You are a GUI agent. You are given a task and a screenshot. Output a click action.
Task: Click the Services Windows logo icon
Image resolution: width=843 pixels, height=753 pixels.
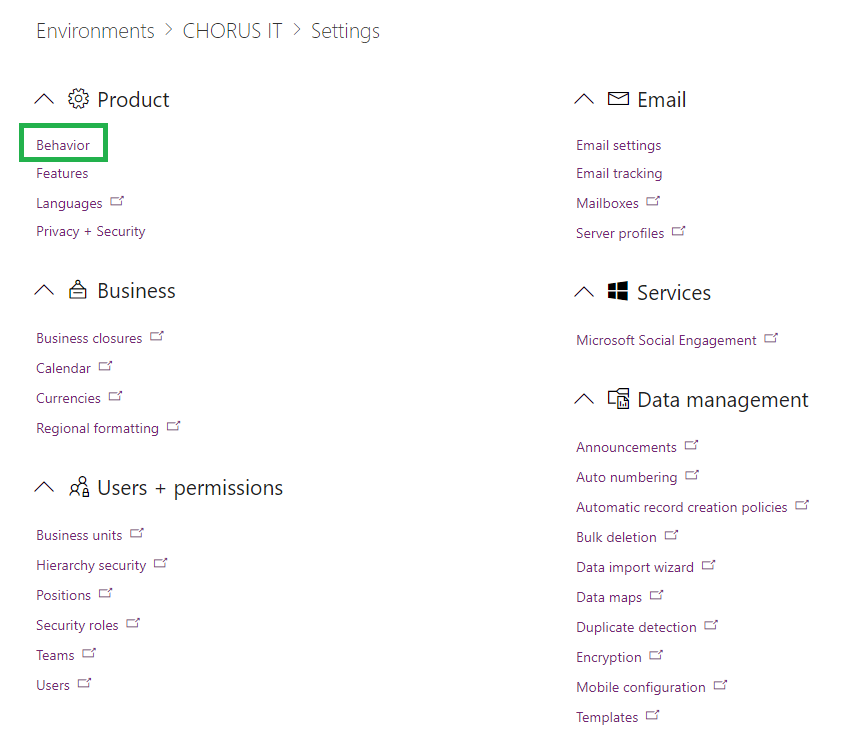click(x=618, y=291)
